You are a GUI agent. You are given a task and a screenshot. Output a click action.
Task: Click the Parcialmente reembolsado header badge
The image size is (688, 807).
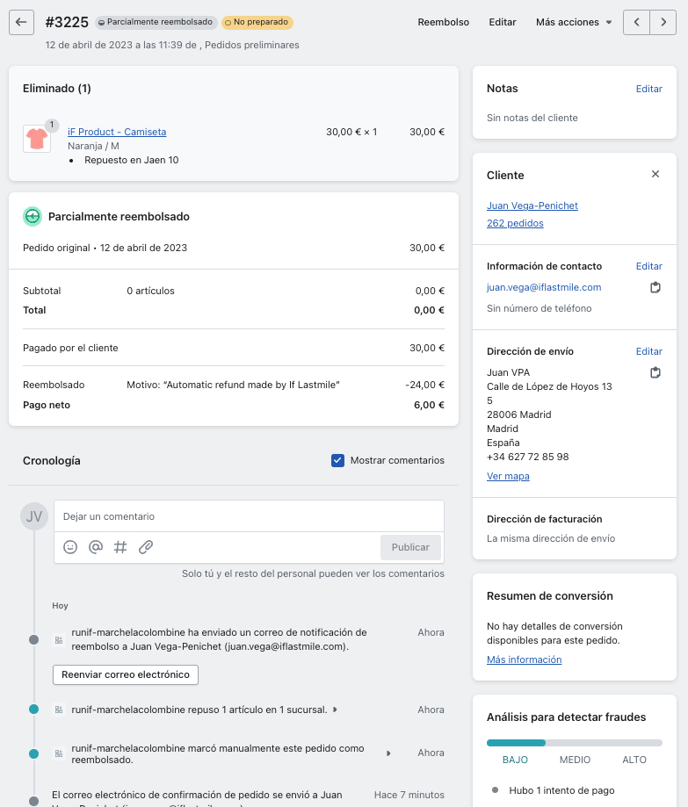pos(156,22)
